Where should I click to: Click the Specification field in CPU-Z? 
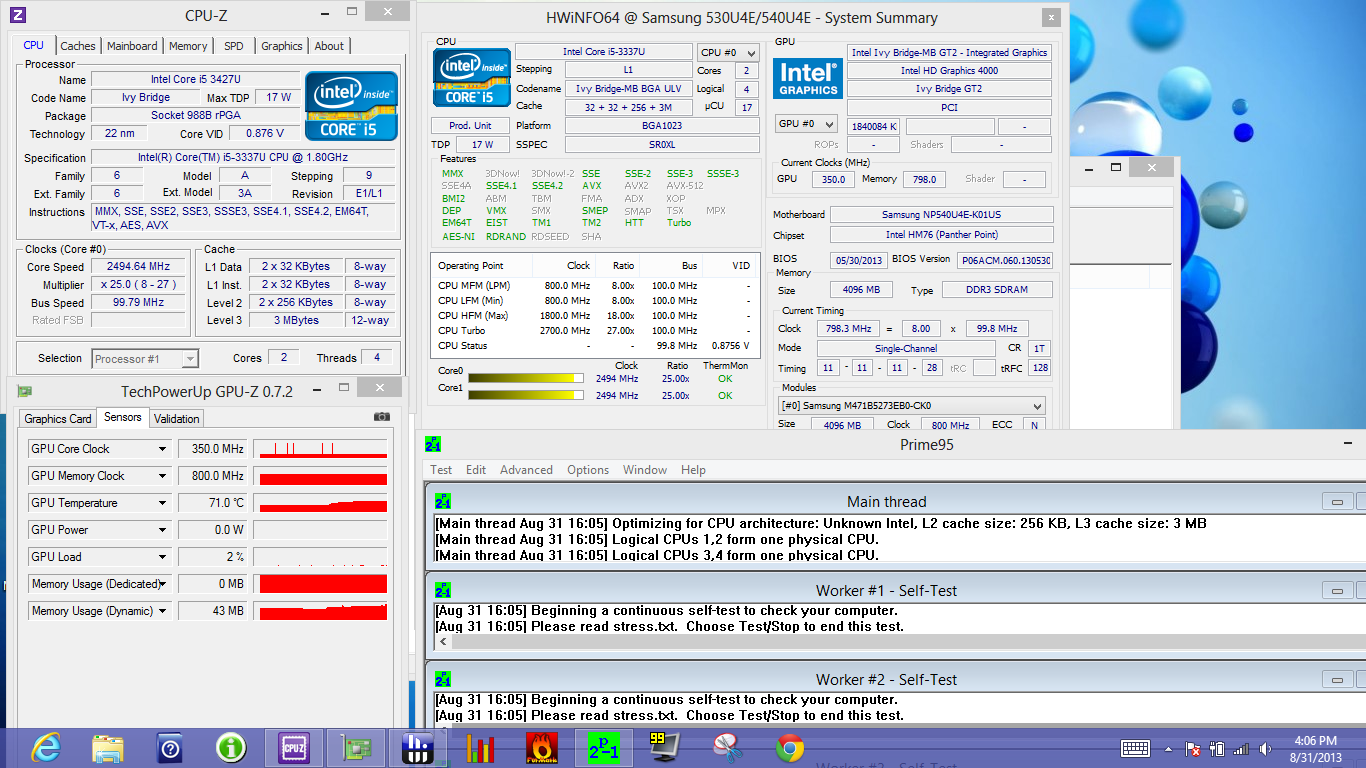click(x=243, y=158)
